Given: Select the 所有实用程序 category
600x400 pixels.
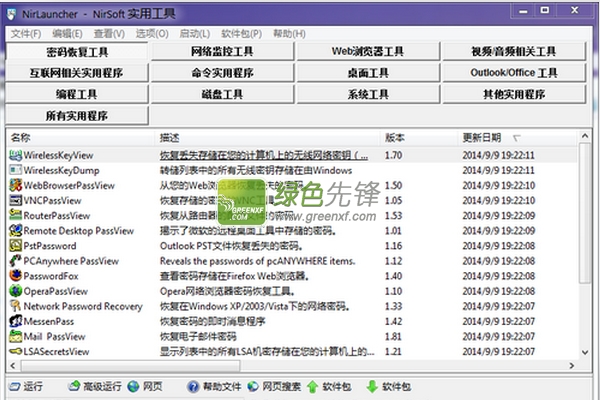Looking at the screenshot, I should click(x=77, y=116).
